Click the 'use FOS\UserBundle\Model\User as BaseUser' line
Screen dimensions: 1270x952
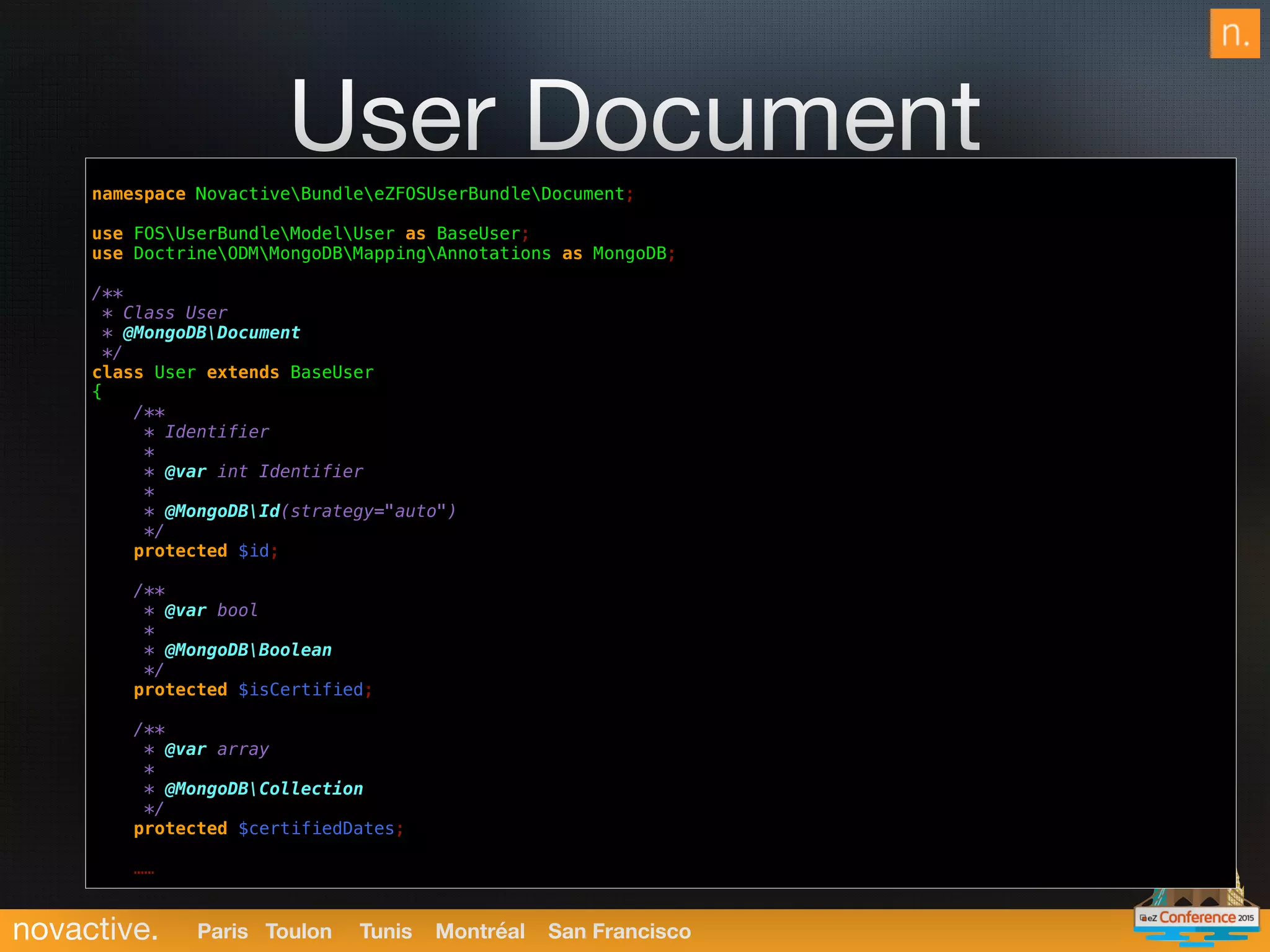click(x=311, y=234)
